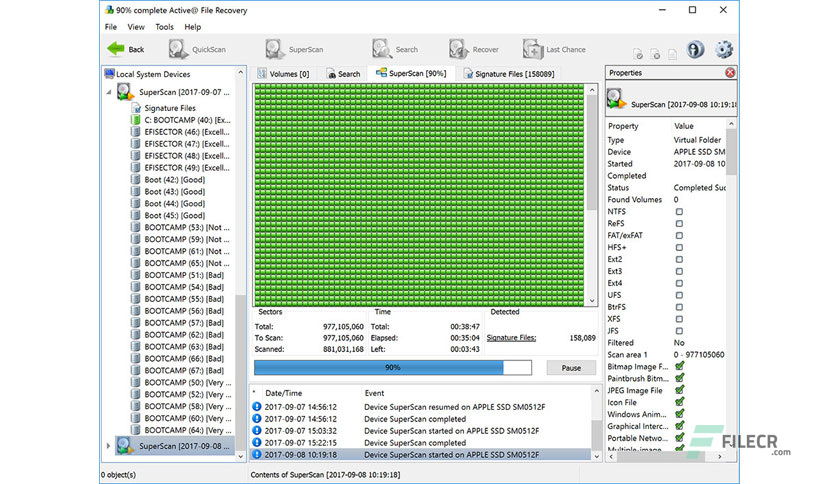Screen dimensions: 836x484
Task: Click SuperScan icon in Properties header
Action: [x=617, y=99]
